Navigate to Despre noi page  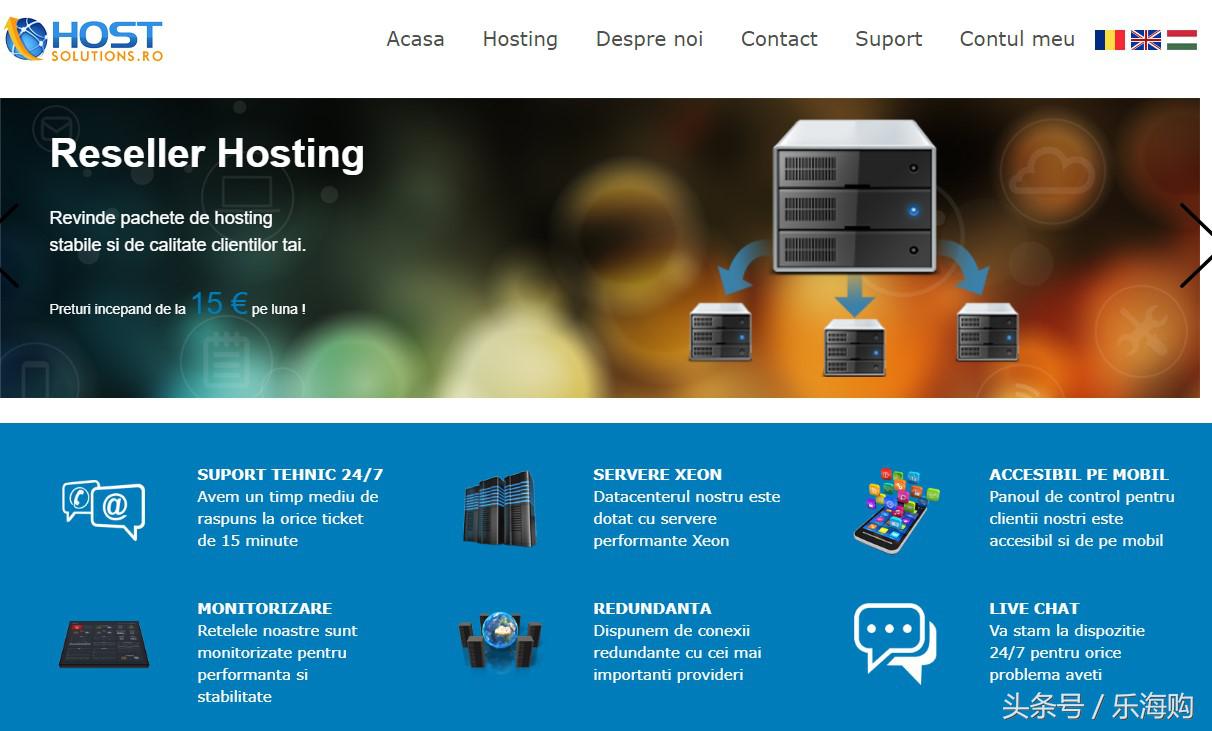click(649, 39)
